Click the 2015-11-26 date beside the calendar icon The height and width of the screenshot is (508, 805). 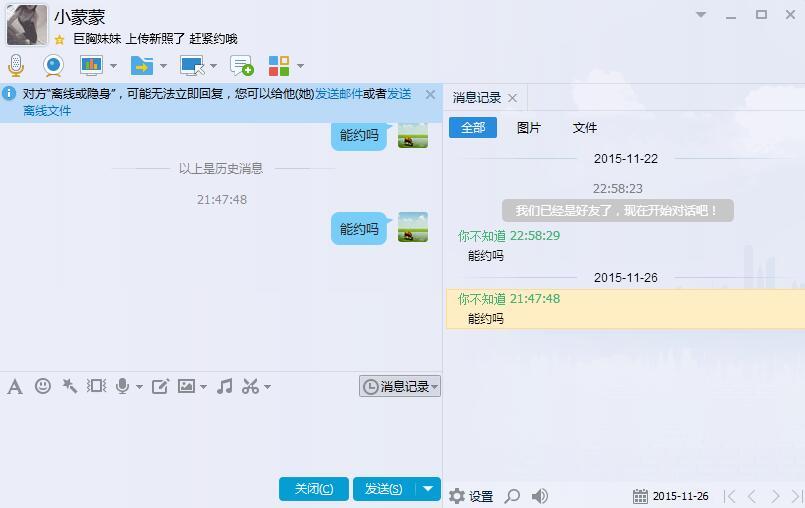click(x=680, y=496)
